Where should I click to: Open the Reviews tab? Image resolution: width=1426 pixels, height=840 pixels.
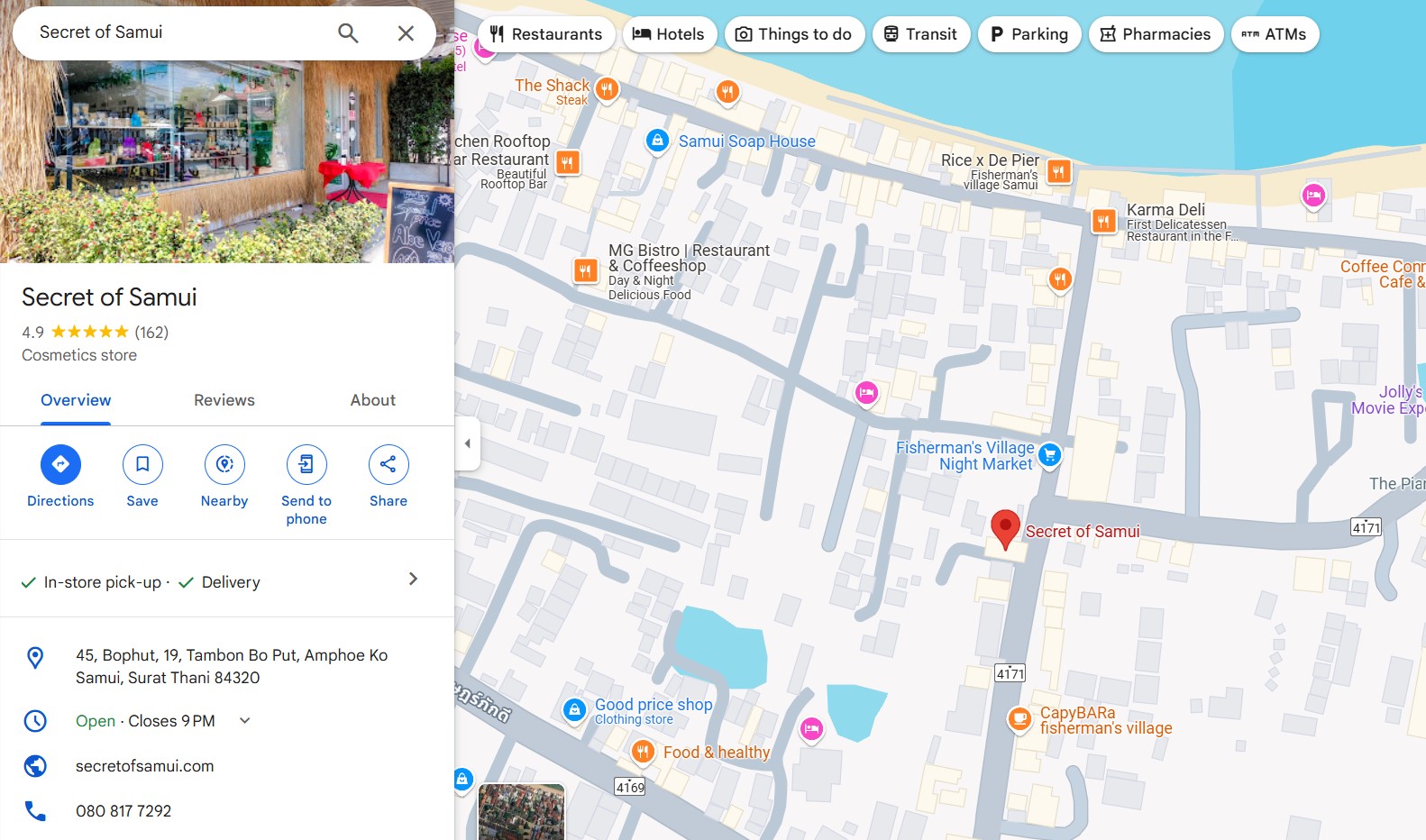pyautogui.click(x=224, y=400)
